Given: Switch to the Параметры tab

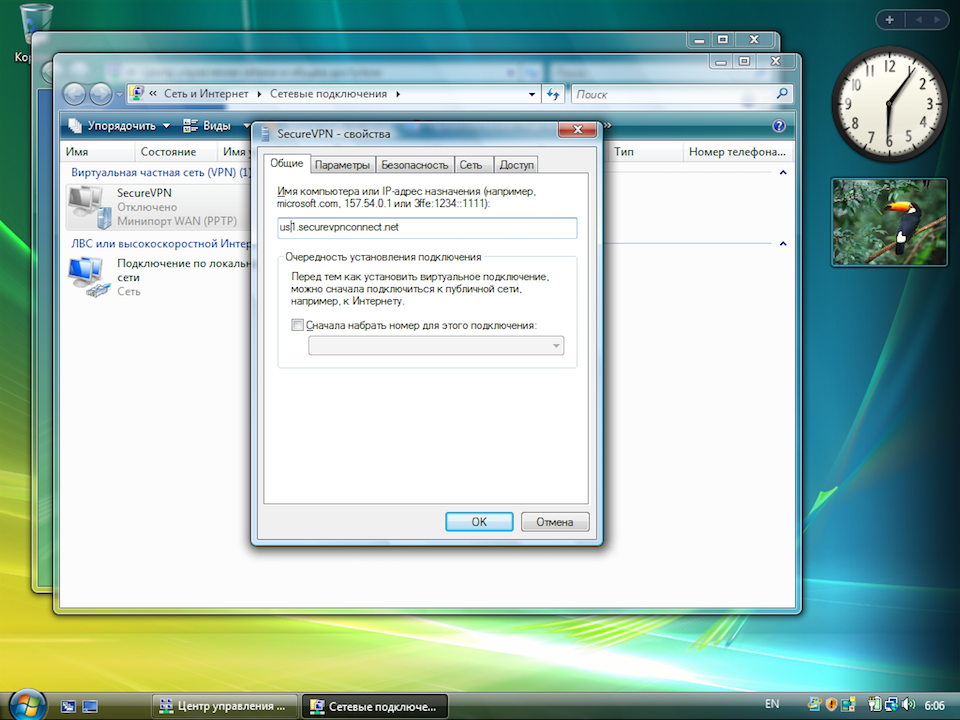Looking at the screenshot, I should 342,165.
